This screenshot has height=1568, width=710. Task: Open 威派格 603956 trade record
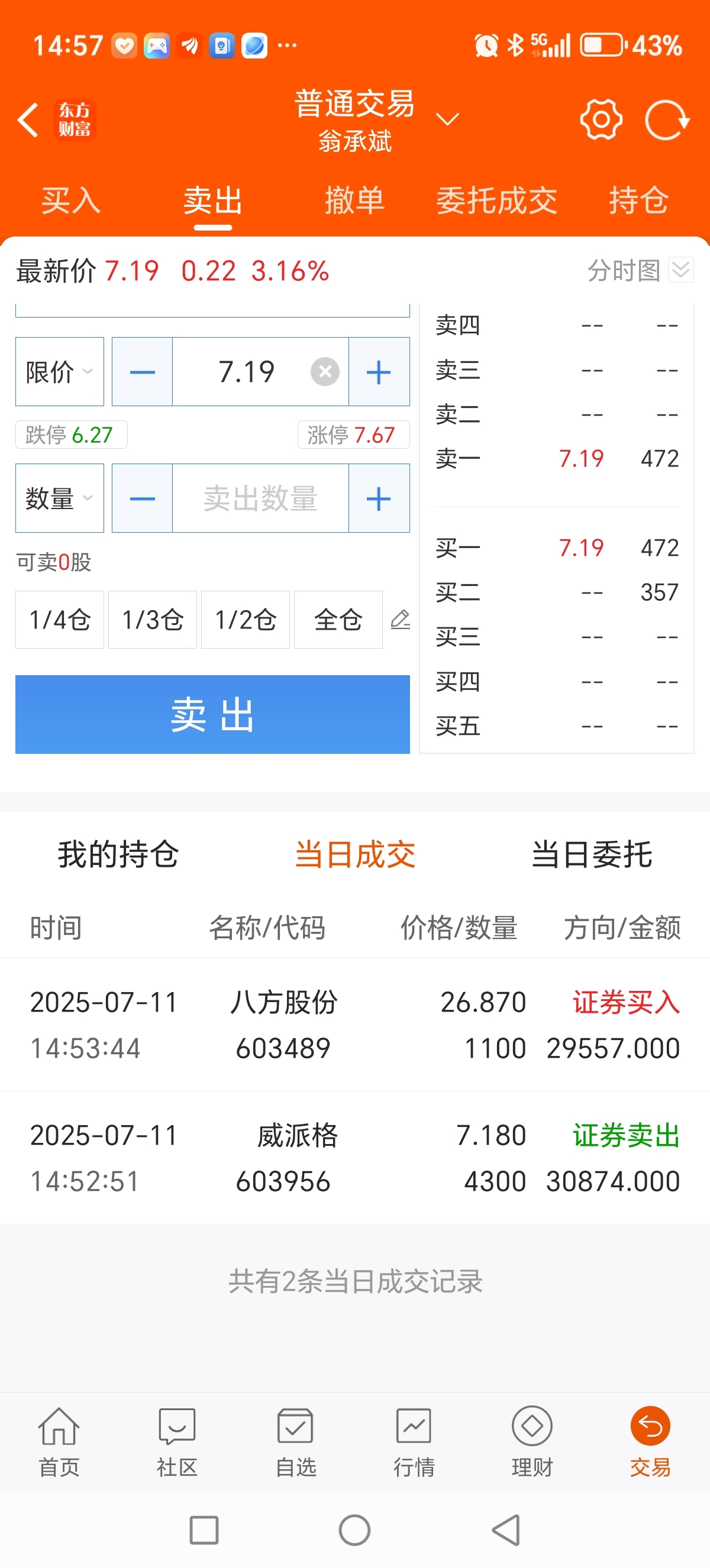(355, 1158)
